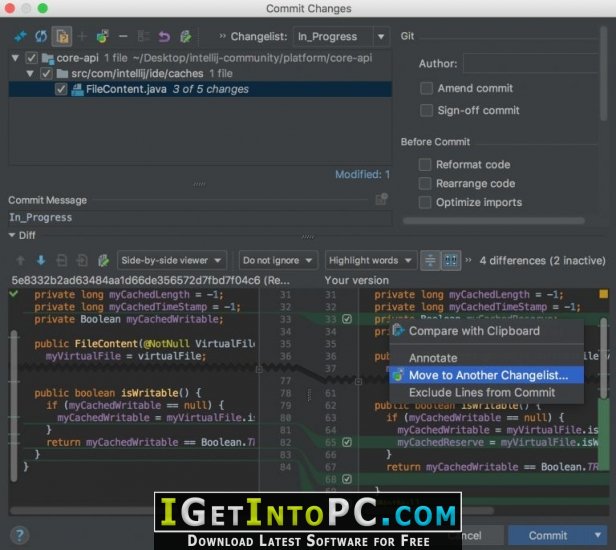Click the greyed-out plus add icon

[82, 37]
